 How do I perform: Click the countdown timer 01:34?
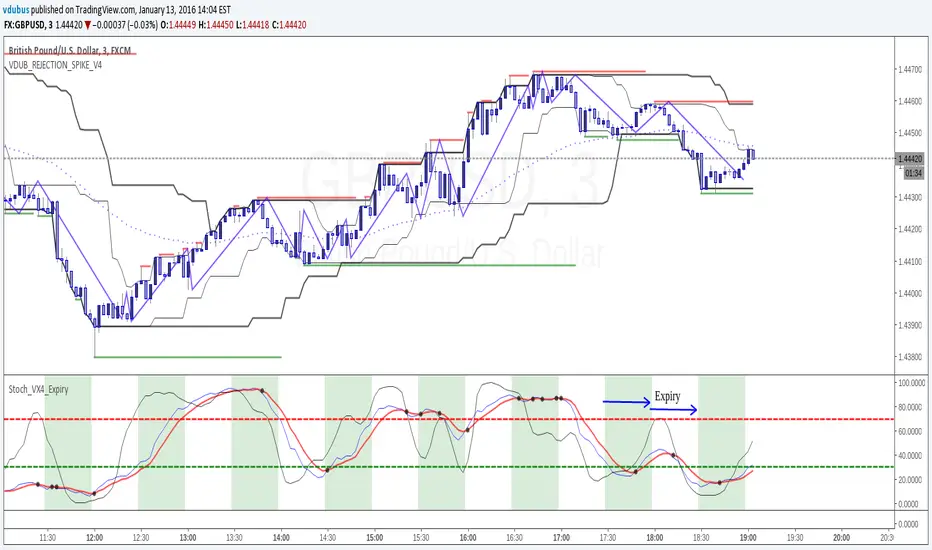pyautogui.click(x=914, y=173)
